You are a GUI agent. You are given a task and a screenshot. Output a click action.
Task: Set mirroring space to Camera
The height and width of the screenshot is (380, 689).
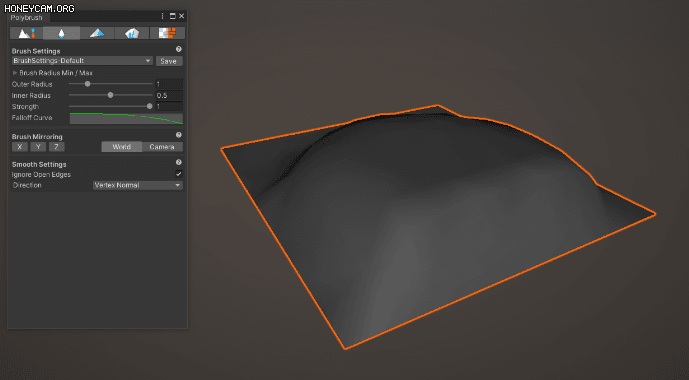[162, 147]
